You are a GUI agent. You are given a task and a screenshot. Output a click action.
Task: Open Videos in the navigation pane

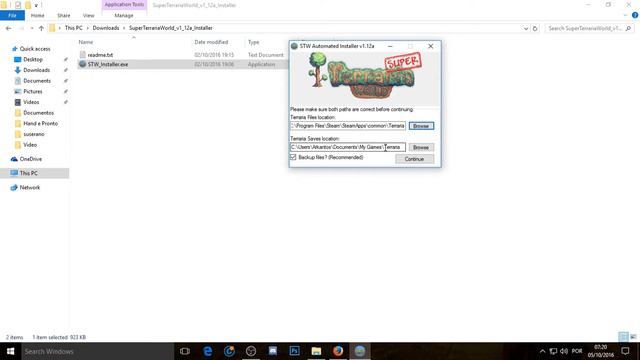[x=31, y=102]
